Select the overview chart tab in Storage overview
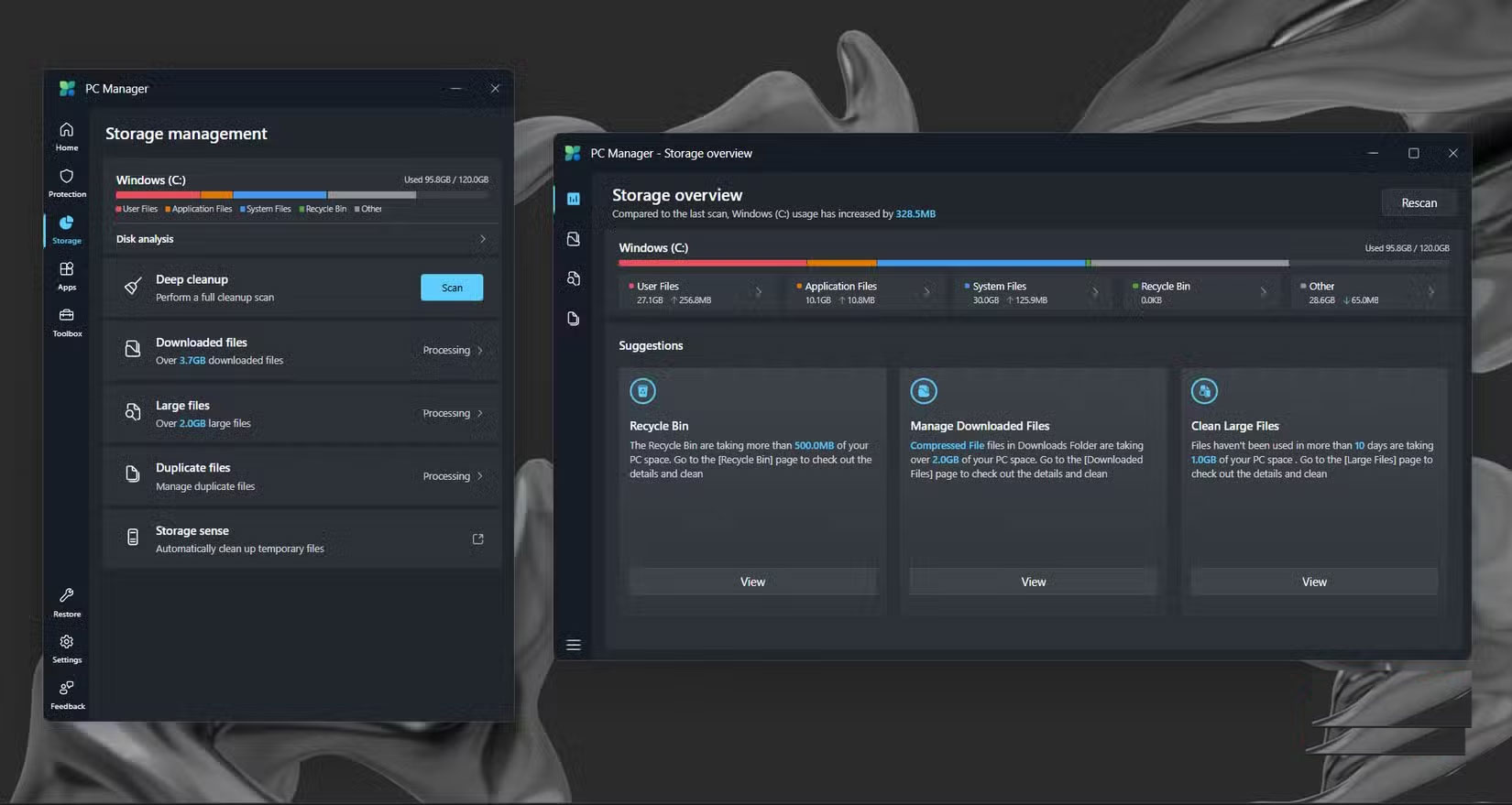Screen dimensions: 1512x805 574,199
